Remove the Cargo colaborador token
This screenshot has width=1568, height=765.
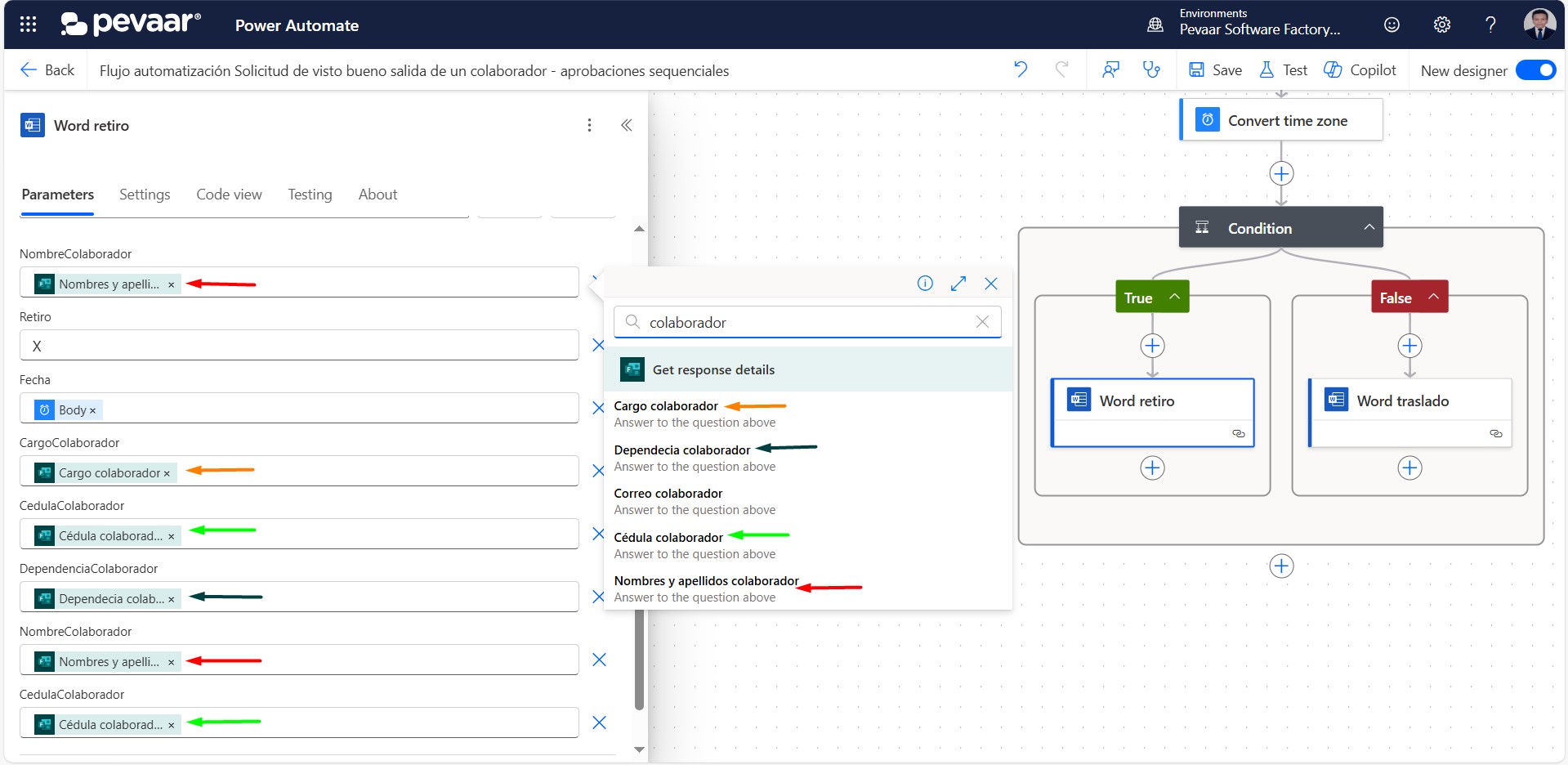(x=167, y=473)
